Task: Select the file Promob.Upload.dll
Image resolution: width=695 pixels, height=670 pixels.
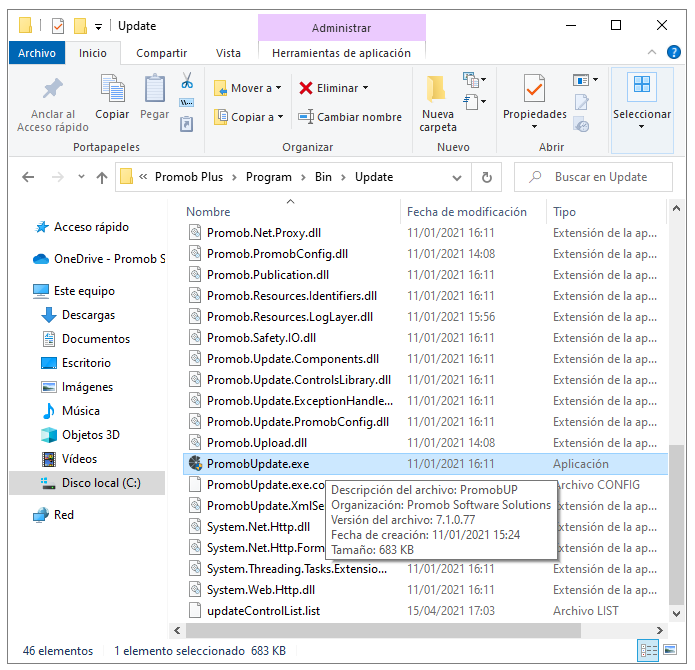Action: 257,443
